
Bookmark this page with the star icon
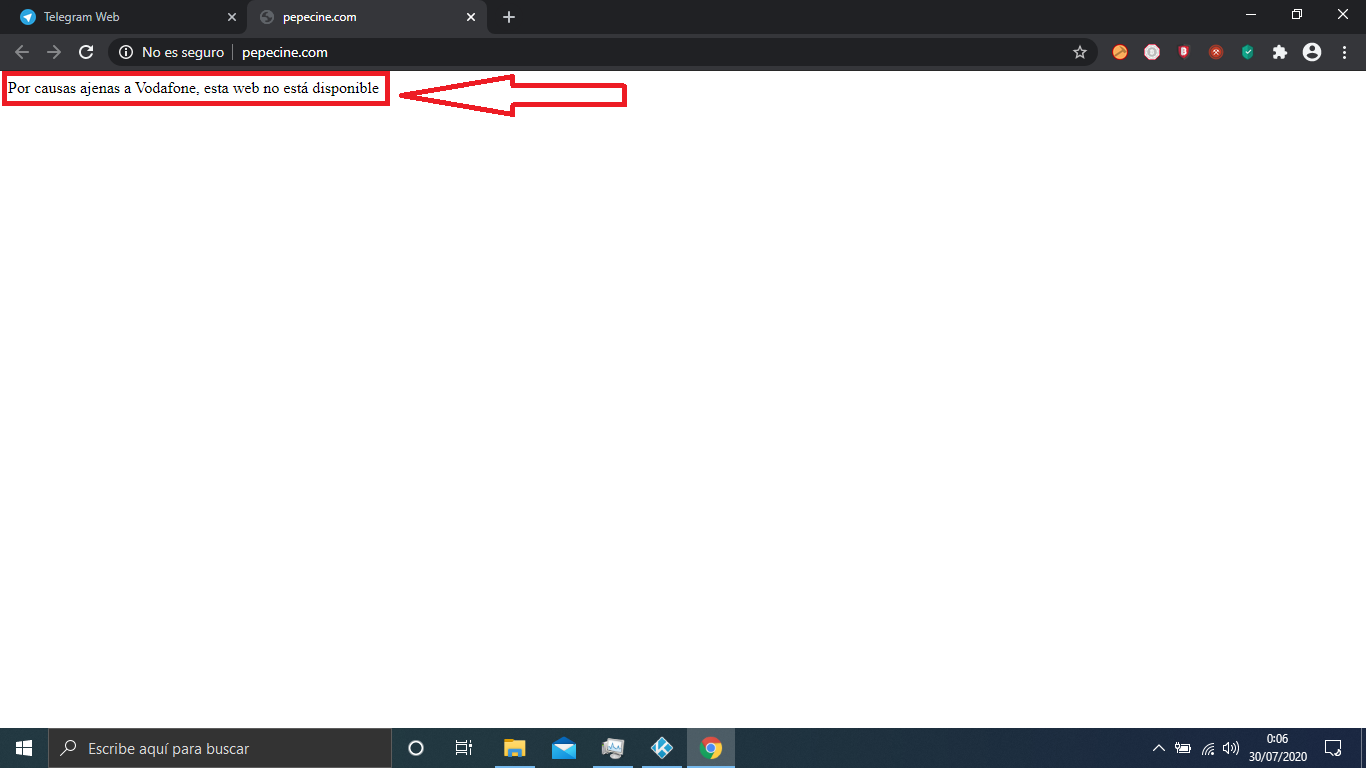click(x=1080, y=52)
